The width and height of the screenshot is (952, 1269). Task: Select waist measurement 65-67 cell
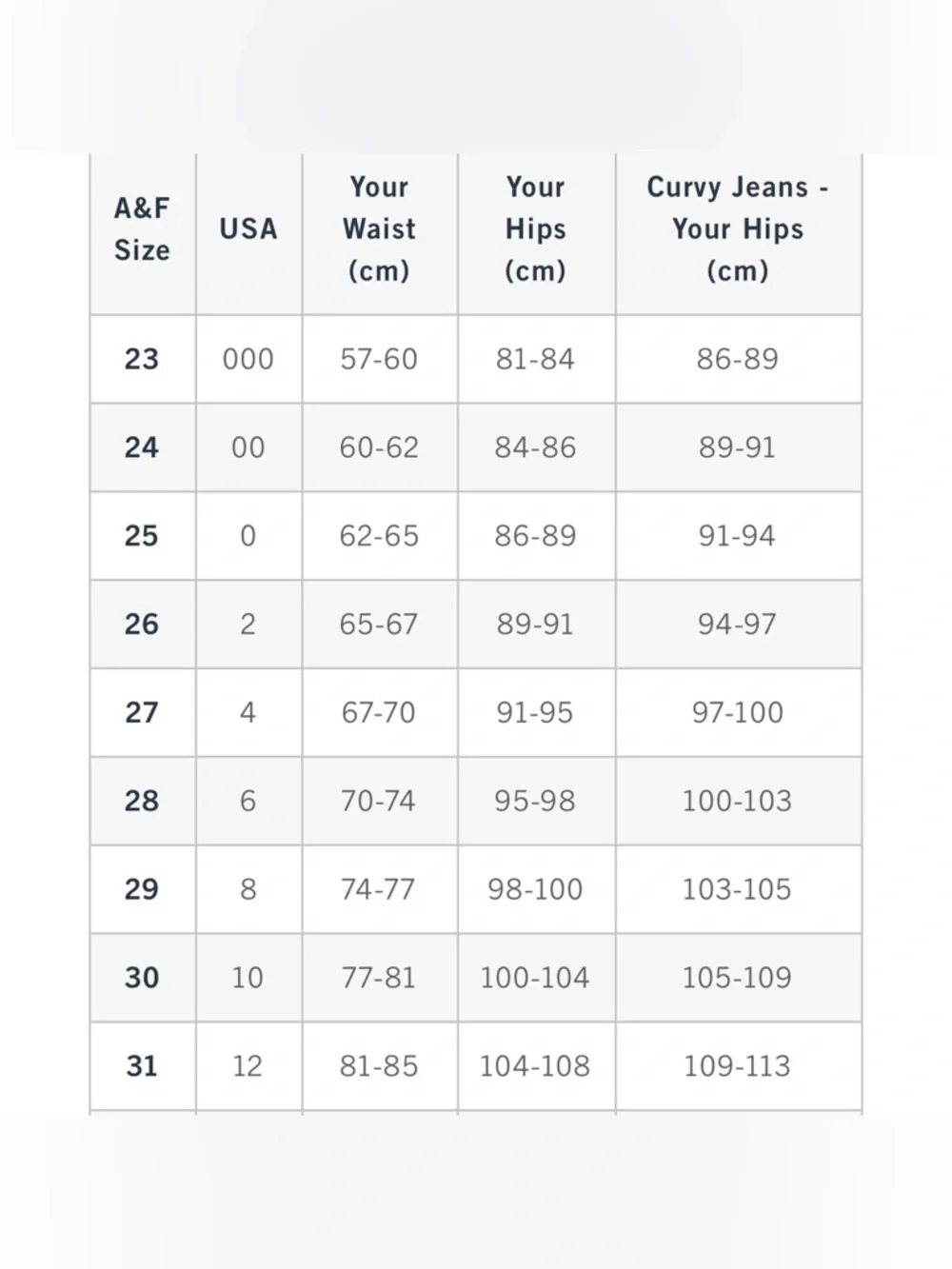pyautogui.click(x=379, y=625)
